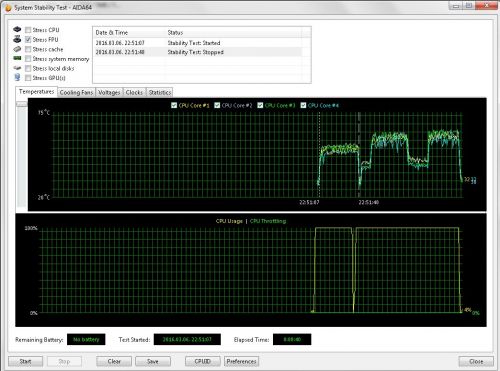Toggle the CPU Core #2 graph checkbox
500x371 pixels.
[217, 105]
